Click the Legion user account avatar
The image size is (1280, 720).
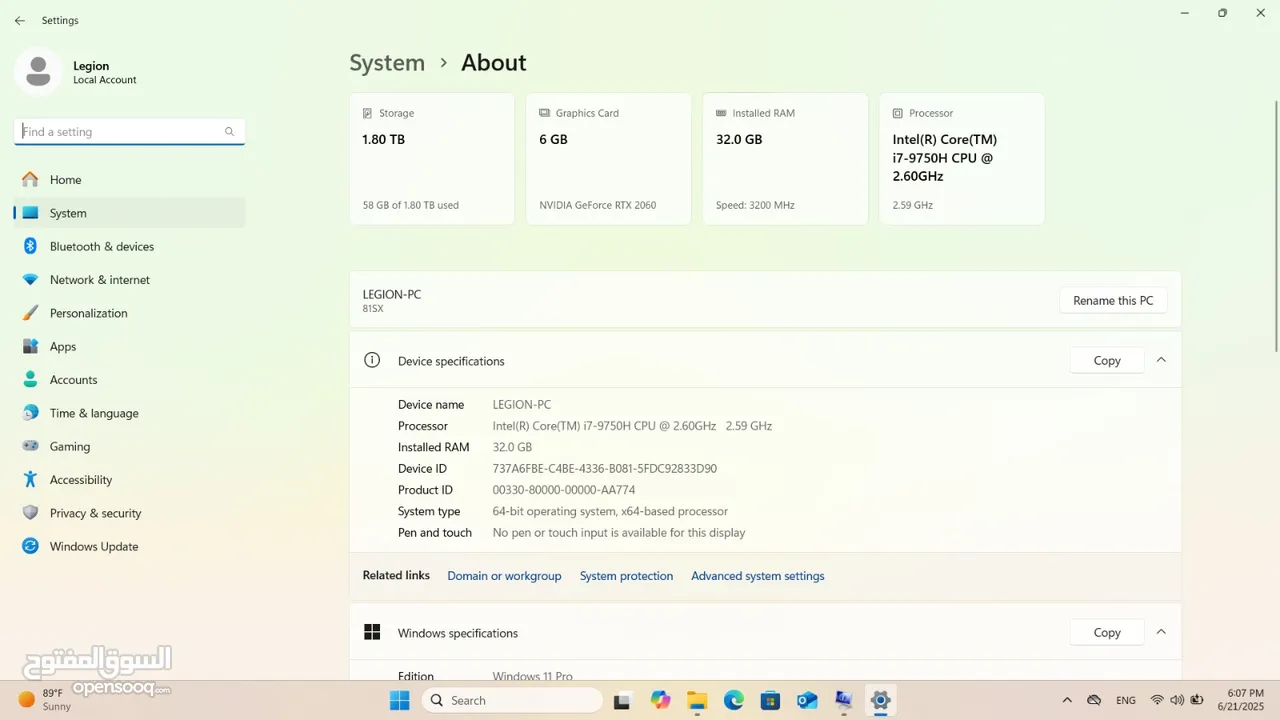(38, 72)
